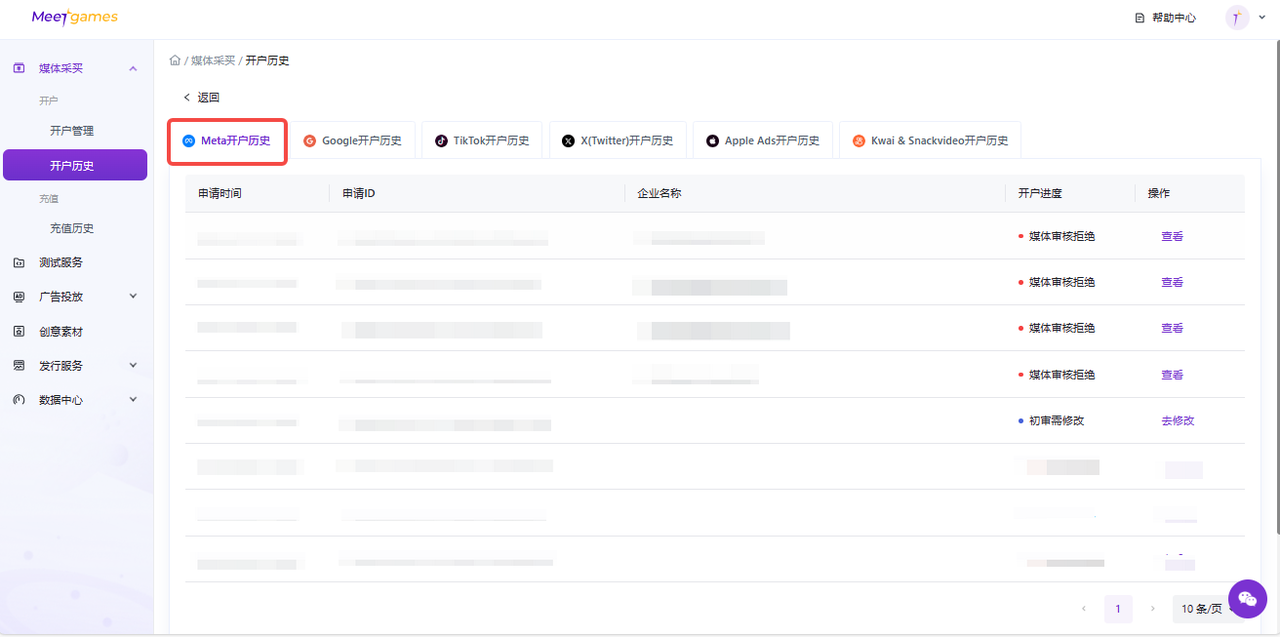Click the Google logo icon in the tab
This screenshot has width=1280, height=637.
pos(310,141)
